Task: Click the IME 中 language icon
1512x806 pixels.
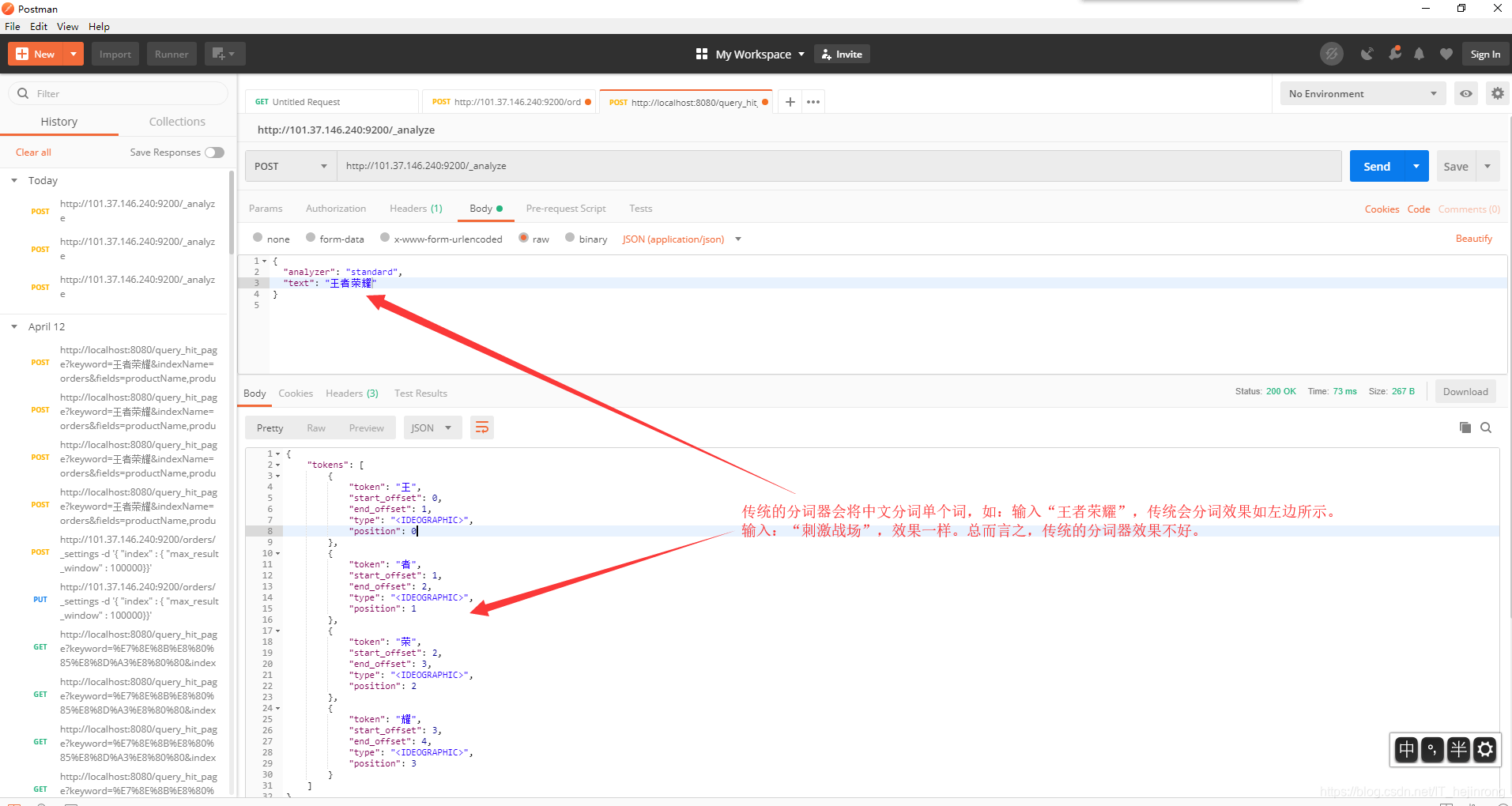Action: point(1407,749)
